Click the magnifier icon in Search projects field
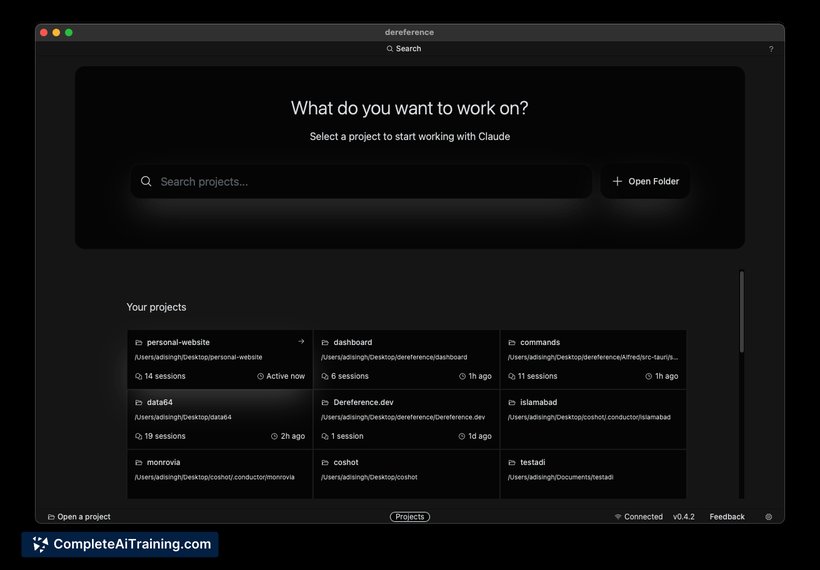This screenshot has width=820, height=570. tap(146, 181)
